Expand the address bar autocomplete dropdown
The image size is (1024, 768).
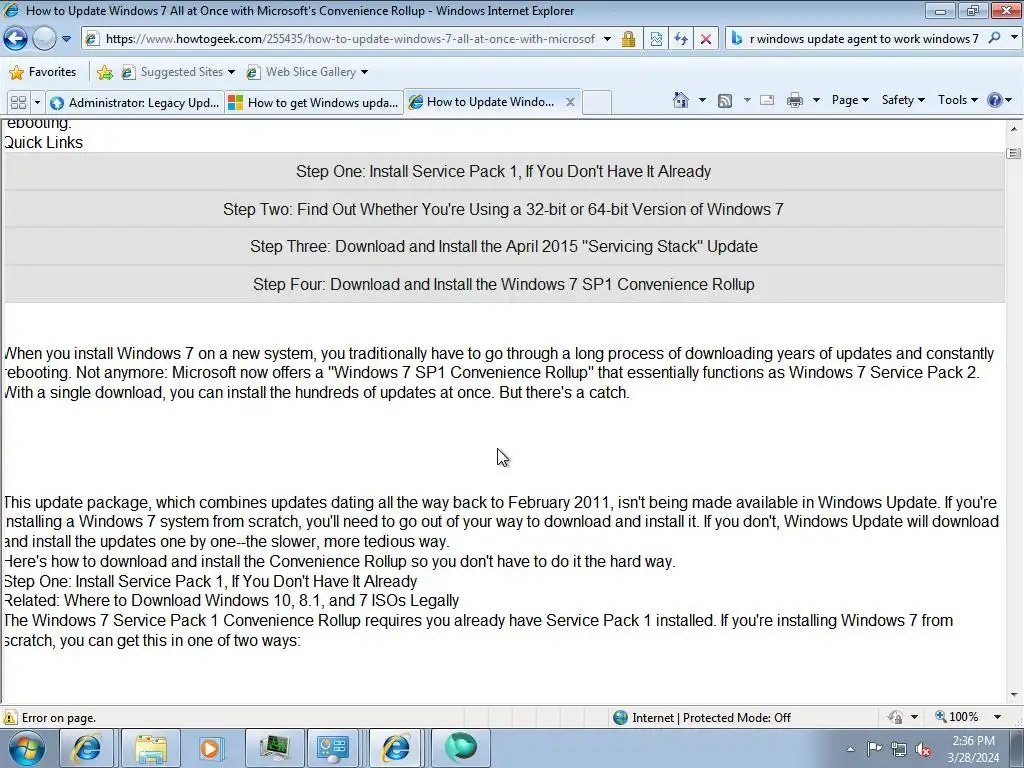coord(607,39)
